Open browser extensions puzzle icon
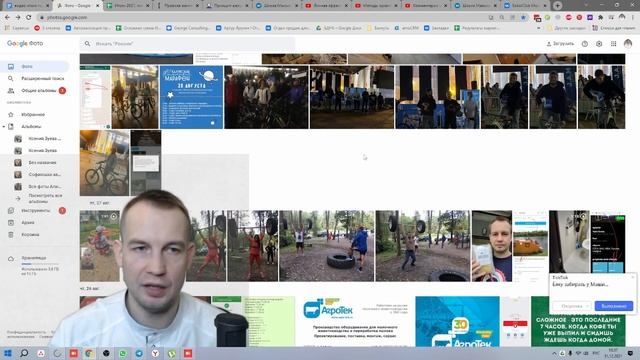The height and width of the screenshot is (360, 640). click(x=600, y=18)
